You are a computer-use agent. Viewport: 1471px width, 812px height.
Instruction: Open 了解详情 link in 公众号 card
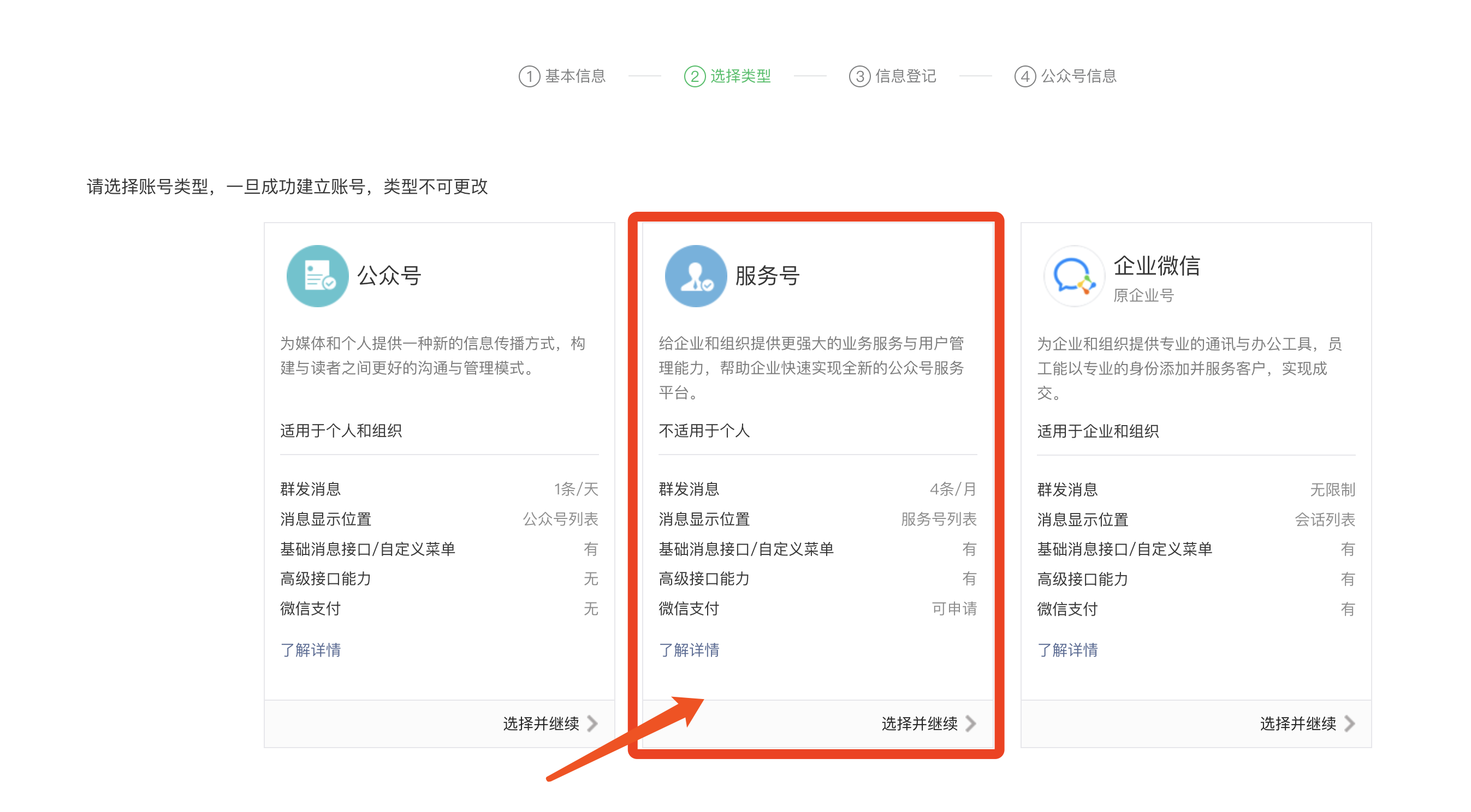pyautogui.click(x=311, y=650)
